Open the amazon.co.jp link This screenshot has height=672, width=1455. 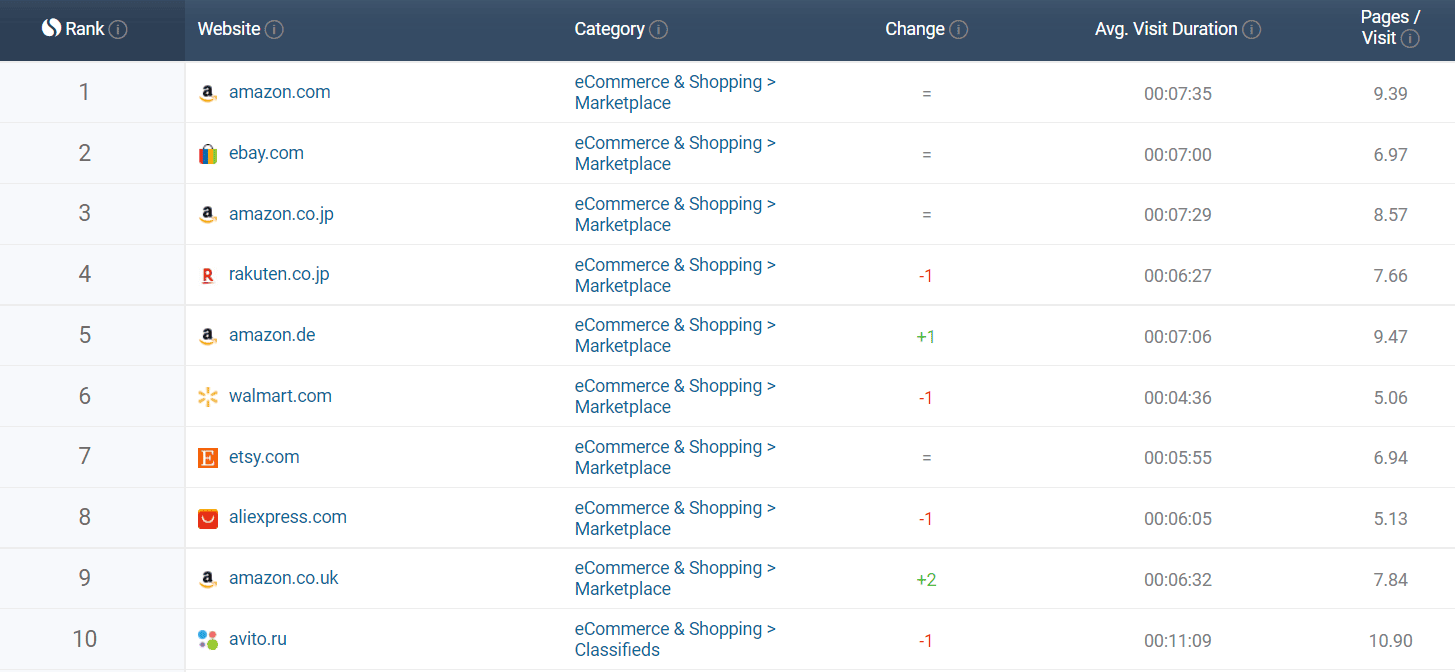pyautogui.click(x=281, y=214)
